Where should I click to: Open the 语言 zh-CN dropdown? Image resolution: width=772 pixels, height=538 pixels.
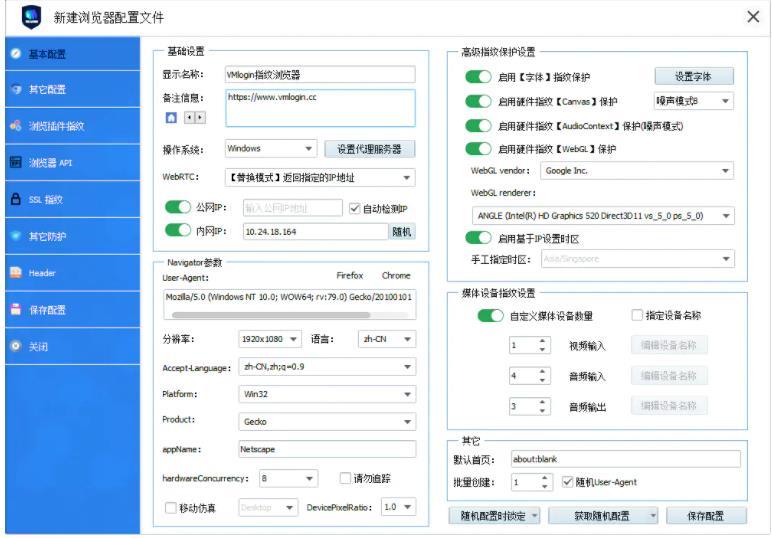point(386,339)
